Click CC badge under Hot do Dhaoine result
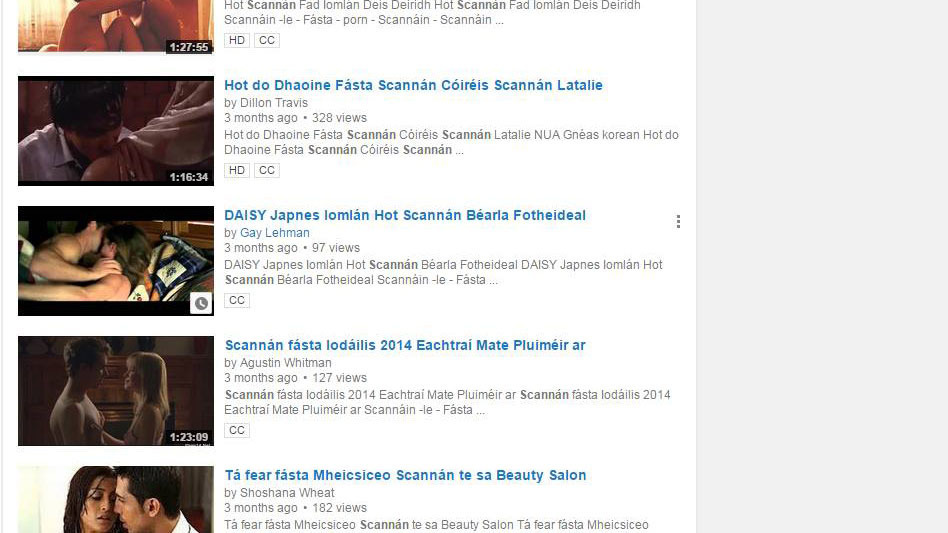 point(267,170)
